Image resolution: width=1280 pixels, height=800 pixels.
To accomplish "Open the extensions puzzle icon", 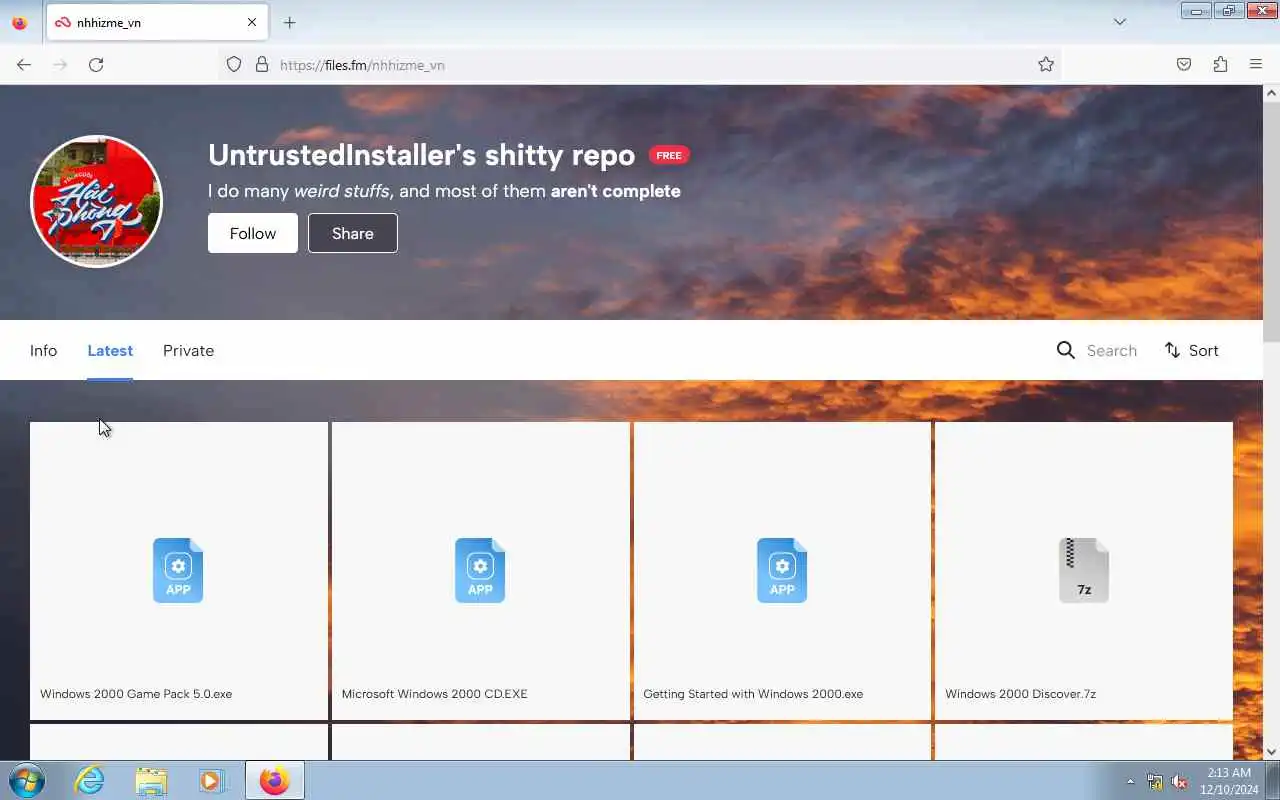I will (1220, 65).
